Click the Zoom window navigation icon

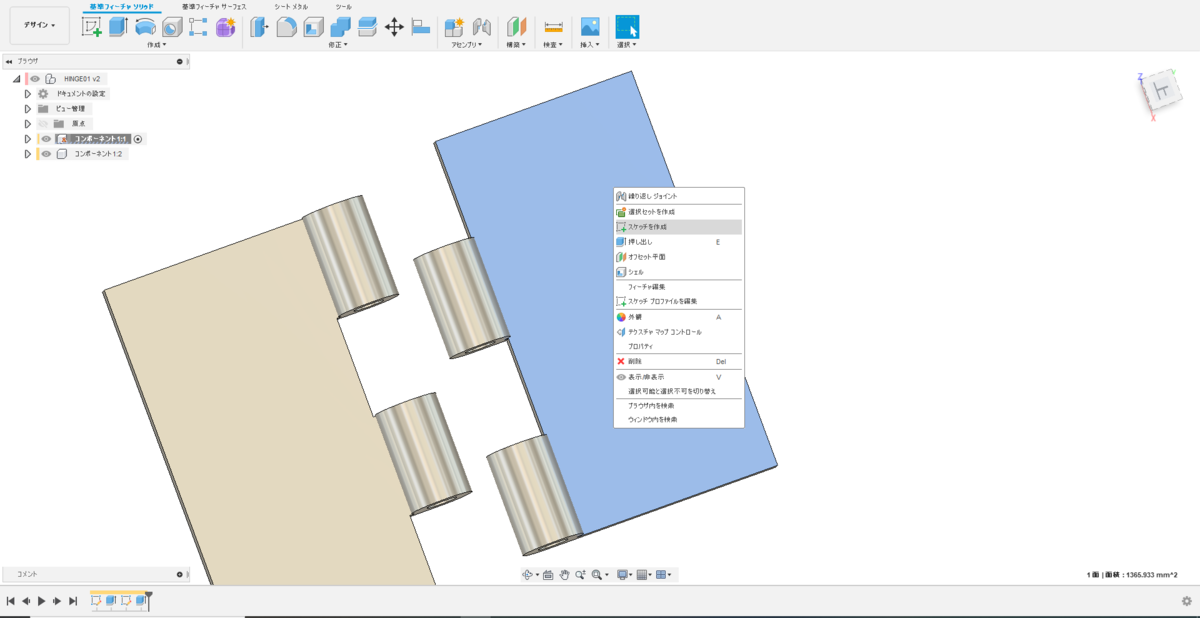[580, 575]
